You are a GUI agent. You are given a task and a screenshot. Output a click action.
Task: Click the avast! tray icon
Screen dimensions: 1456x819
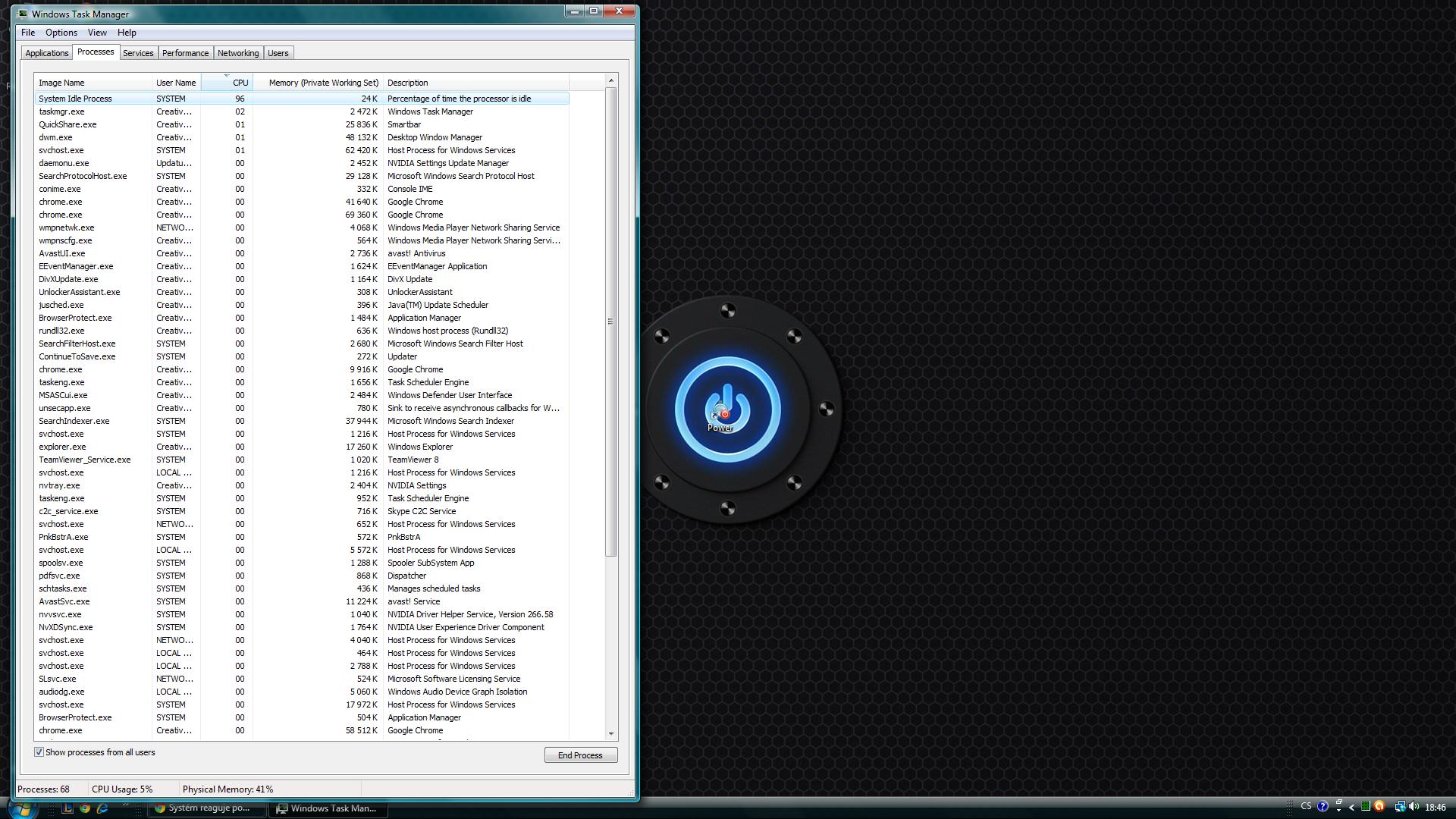pyautogui.click(x=1379, y=807)
